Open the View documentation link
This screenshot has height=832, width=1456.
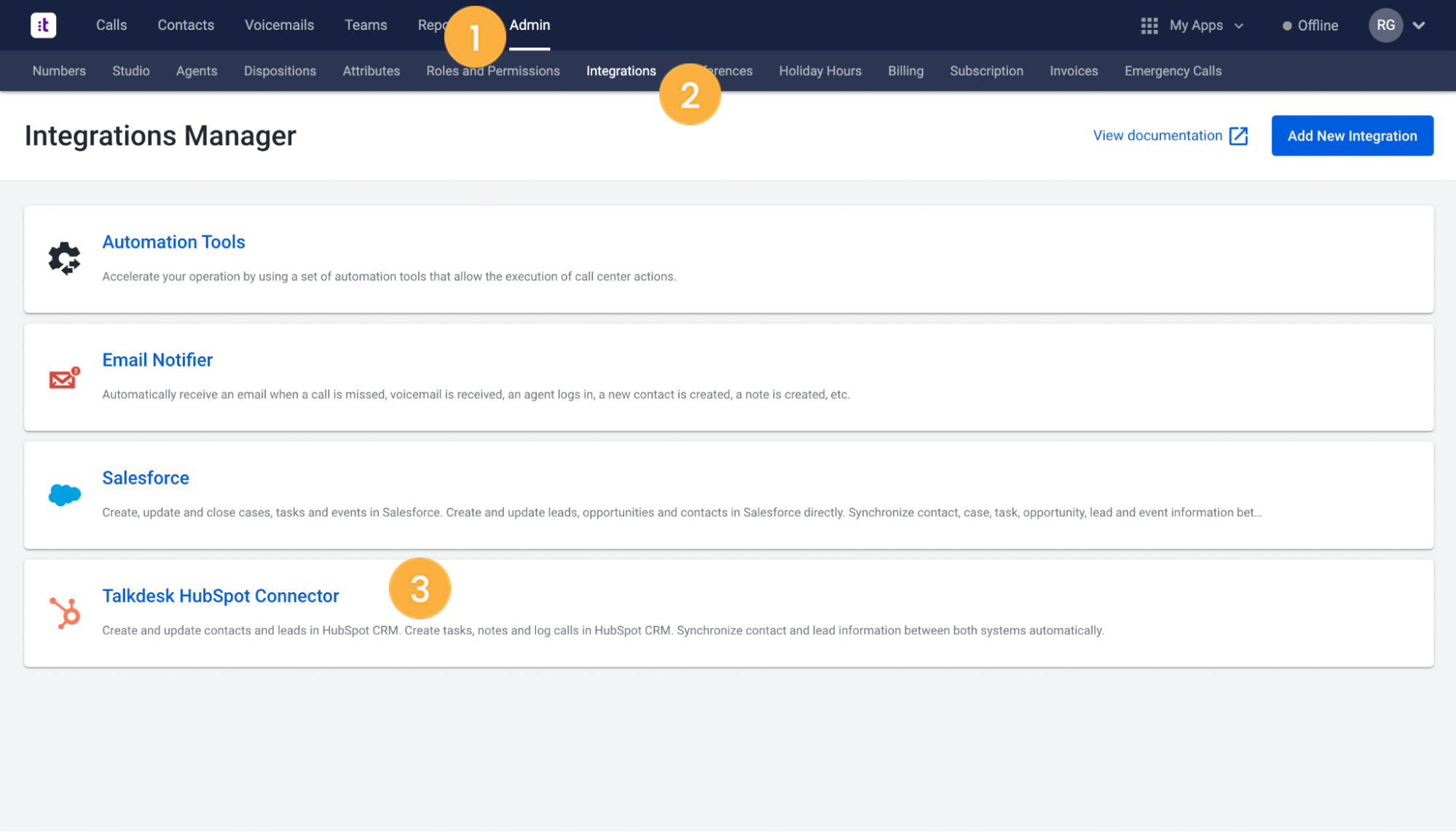pyautogui.click(x=1157, y=136)
